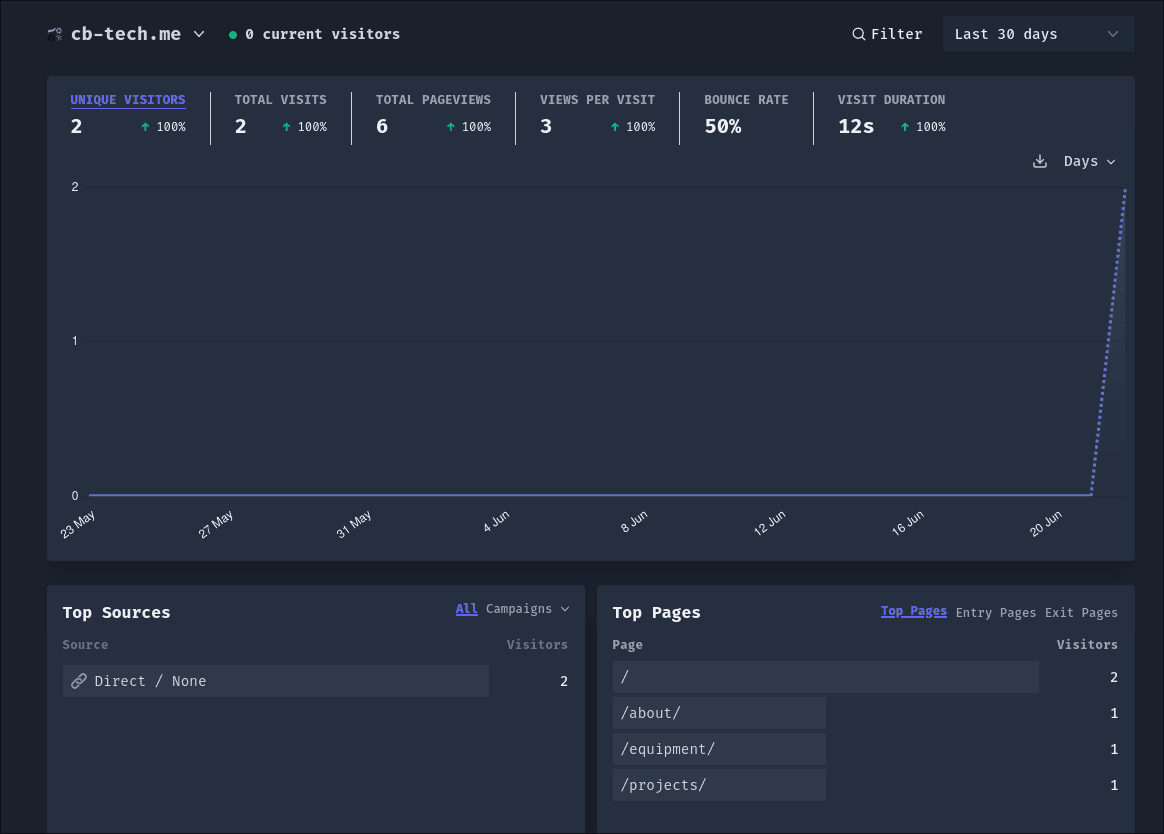The height and width of the screenshot is (834, 1164).
Task: Open the Last 30 days date picker
Action: click(1037, 34)
